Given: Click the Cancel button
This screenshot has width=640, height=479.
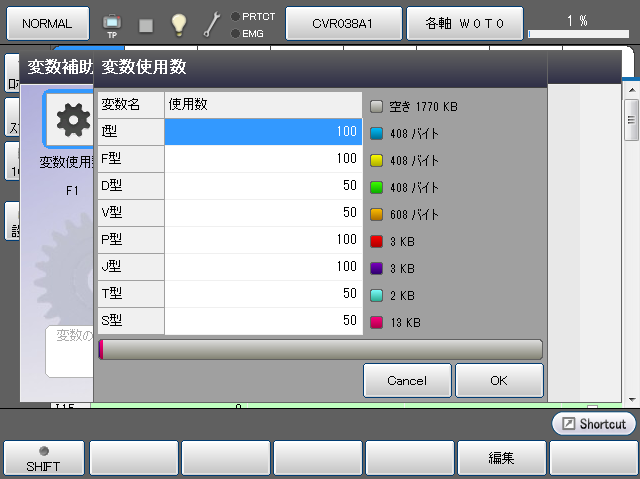Looking at the screenshot, I should [407, 381].
